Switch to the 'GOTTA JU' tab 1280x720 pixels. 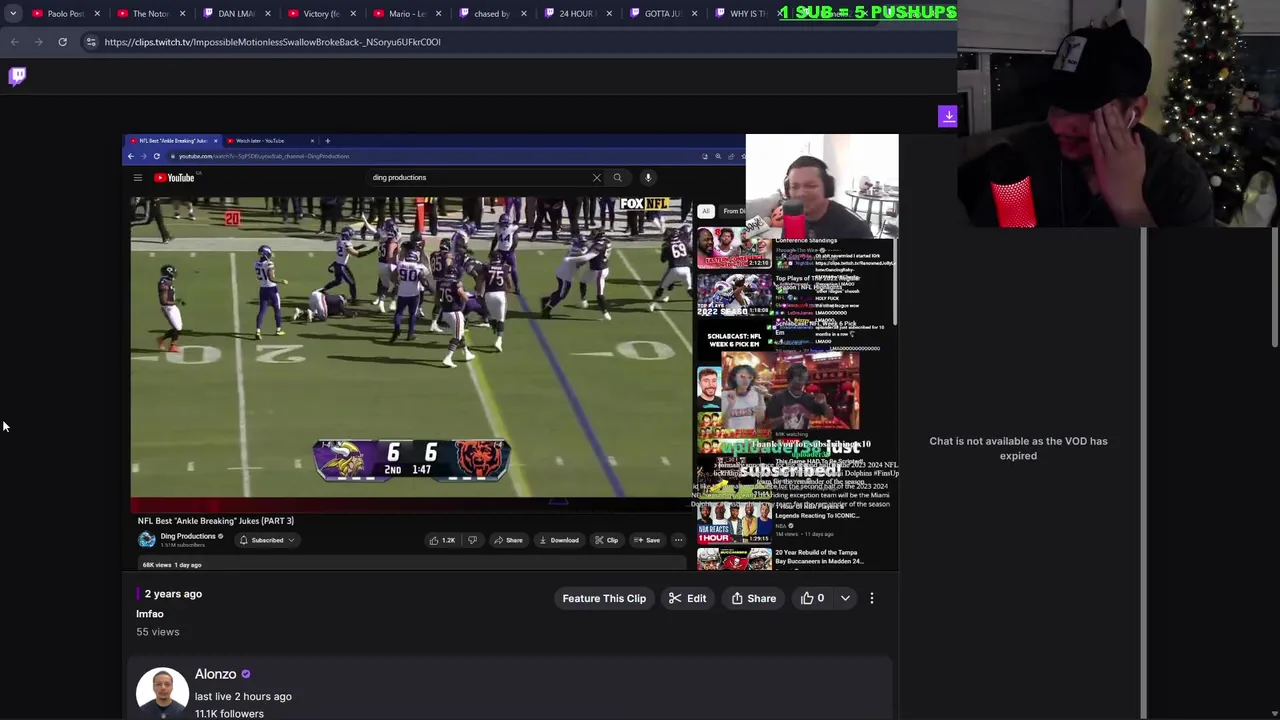[x=660, y=14]
